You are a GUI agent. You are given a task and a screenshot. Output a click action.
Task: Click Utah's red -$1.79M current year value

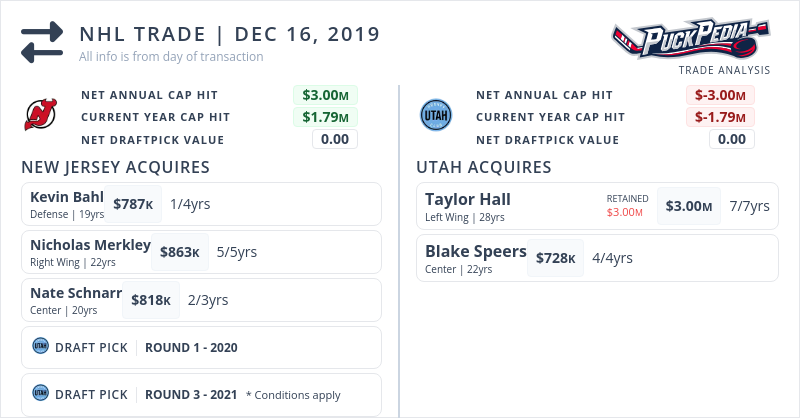click(x=720, y=117)
